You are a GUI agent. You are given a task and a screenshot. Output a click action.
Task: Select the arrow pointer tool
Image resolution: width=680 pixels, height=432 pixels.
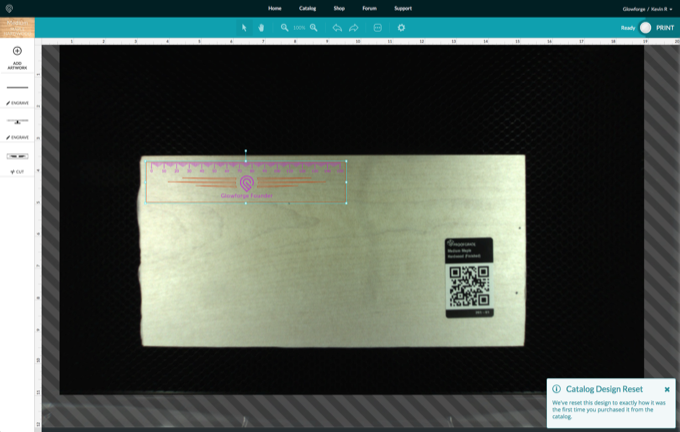coord(244,28)
